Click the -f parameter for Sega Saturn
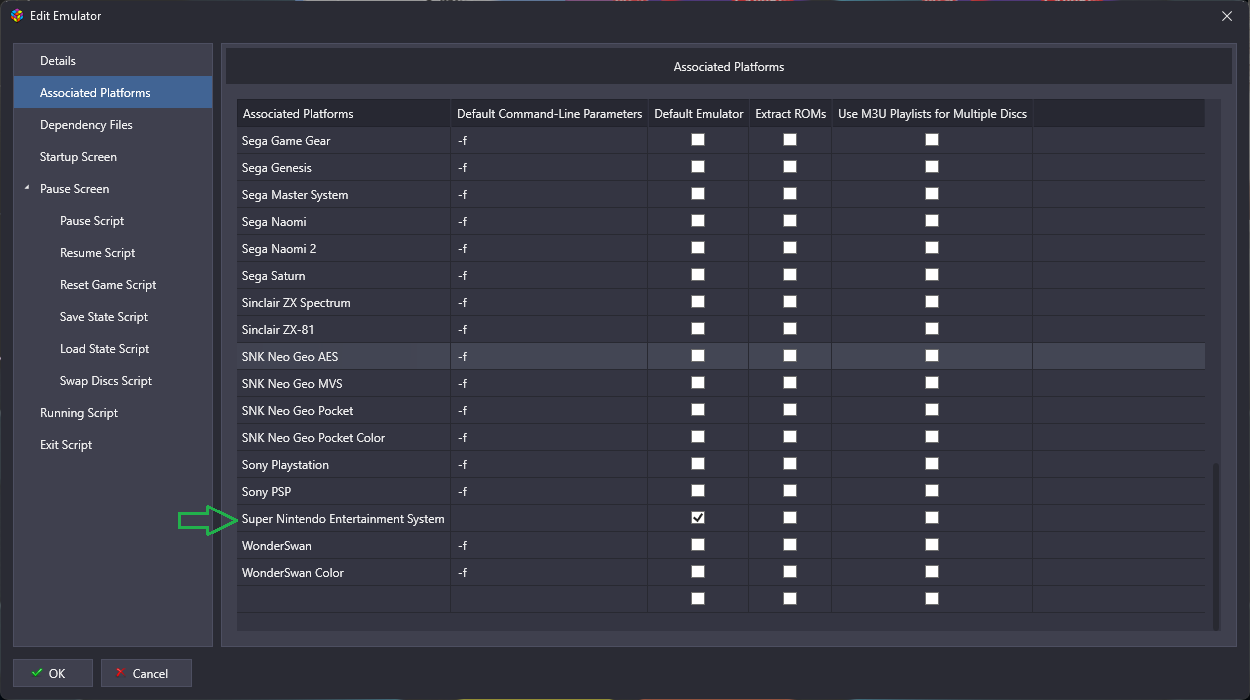This screenshot has width=1250, height=700. pos(549,276)
